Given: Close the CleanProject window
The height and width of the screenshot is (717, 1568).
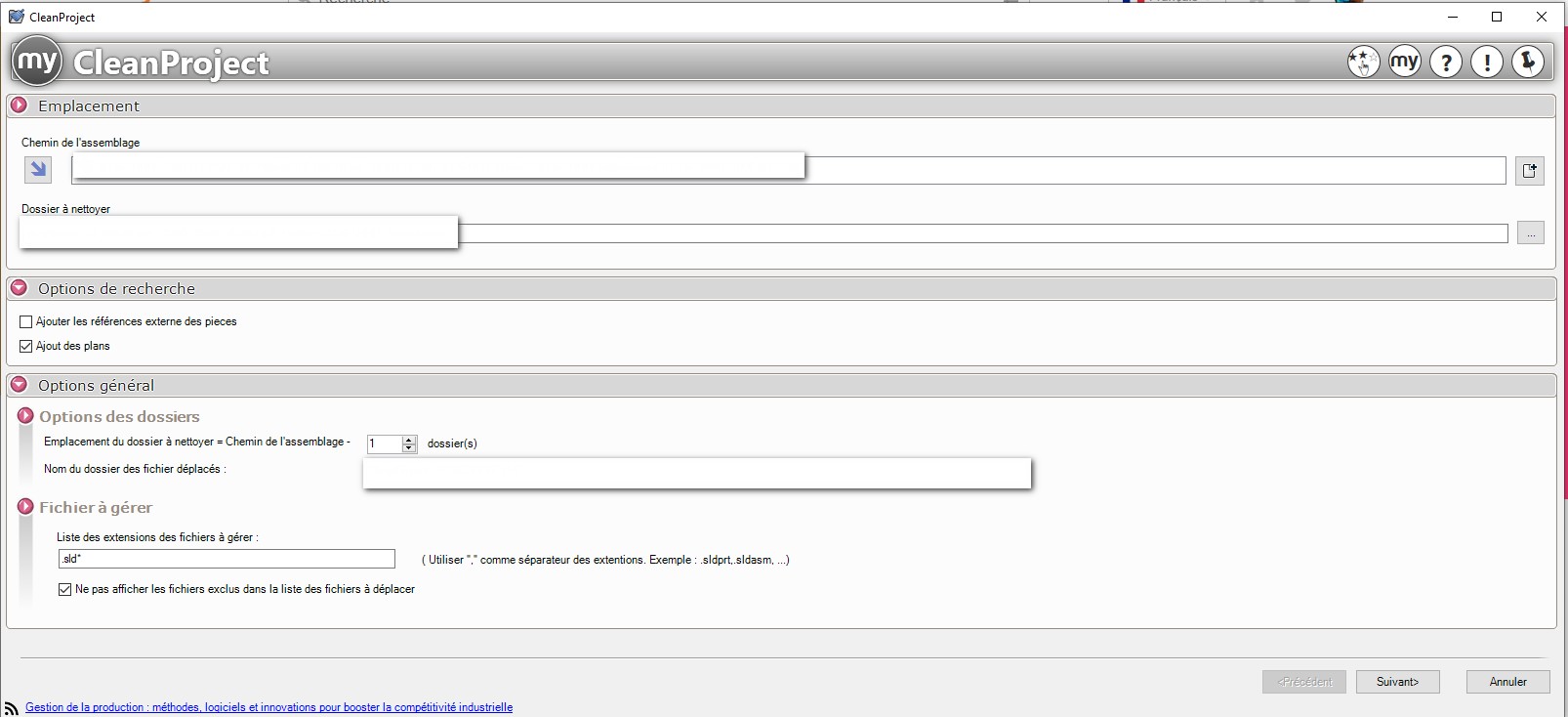Looking at the screenshot, I should [x=1542, y=17].
